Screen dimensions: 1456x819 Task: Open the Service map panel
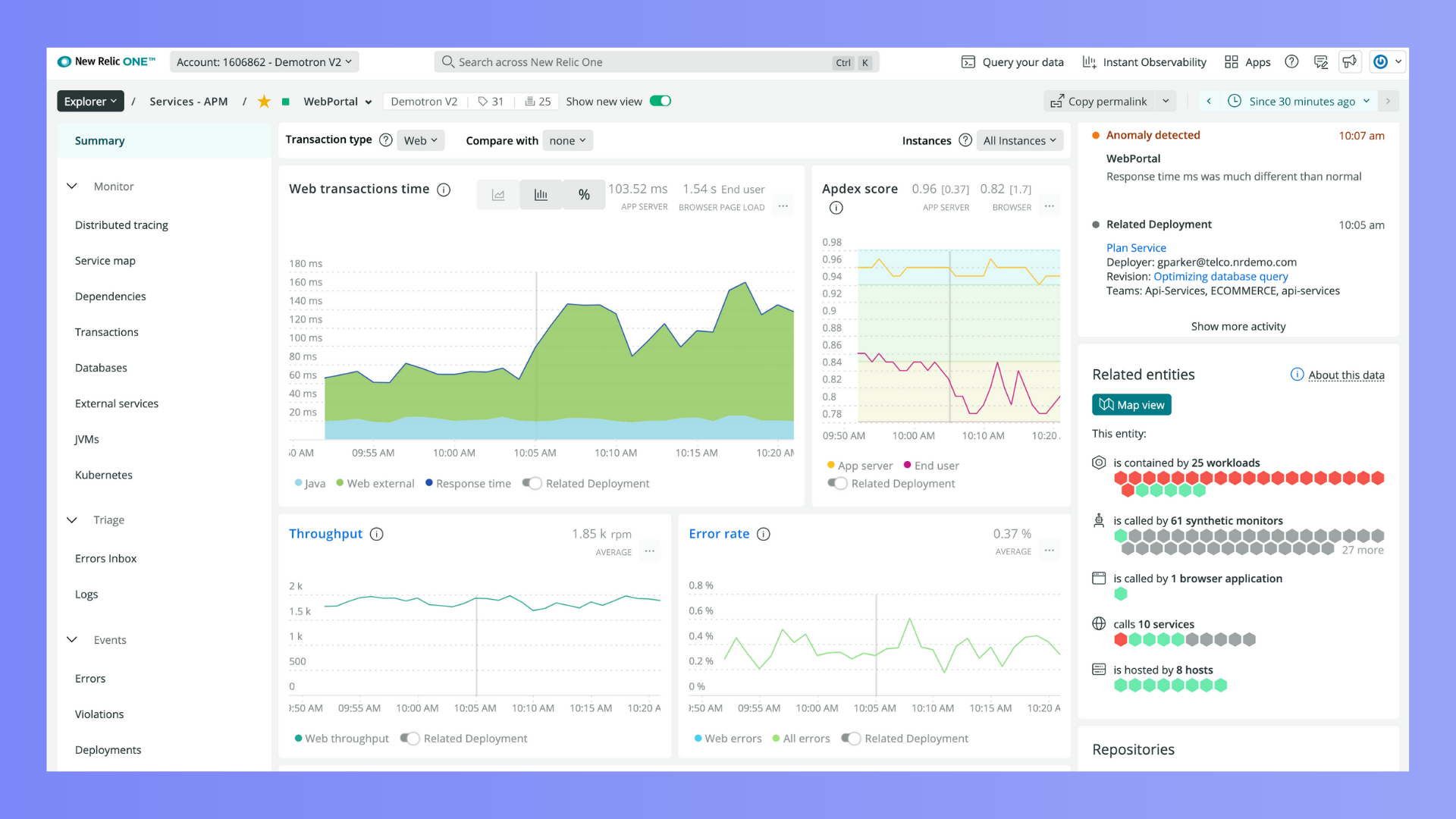pos(105,260)
